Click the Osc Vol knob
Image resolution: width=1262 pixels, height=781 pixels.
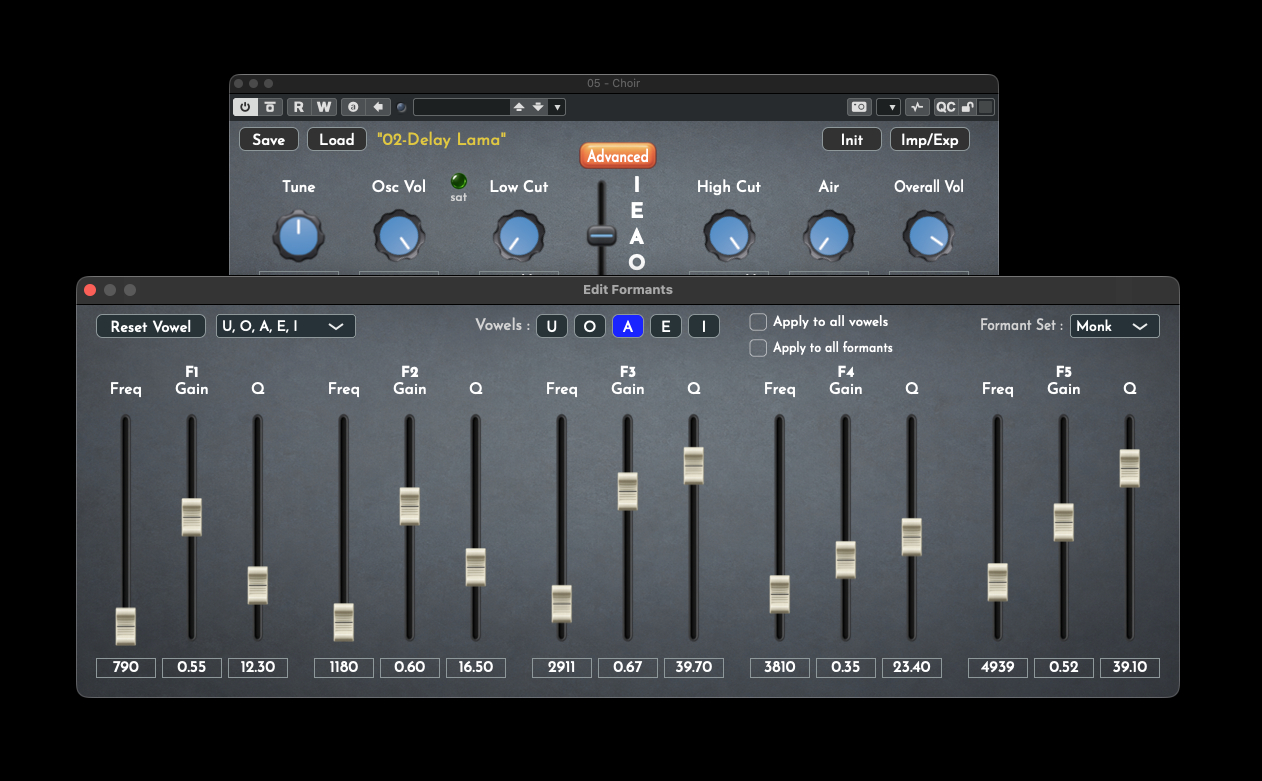tap(399, 236)
